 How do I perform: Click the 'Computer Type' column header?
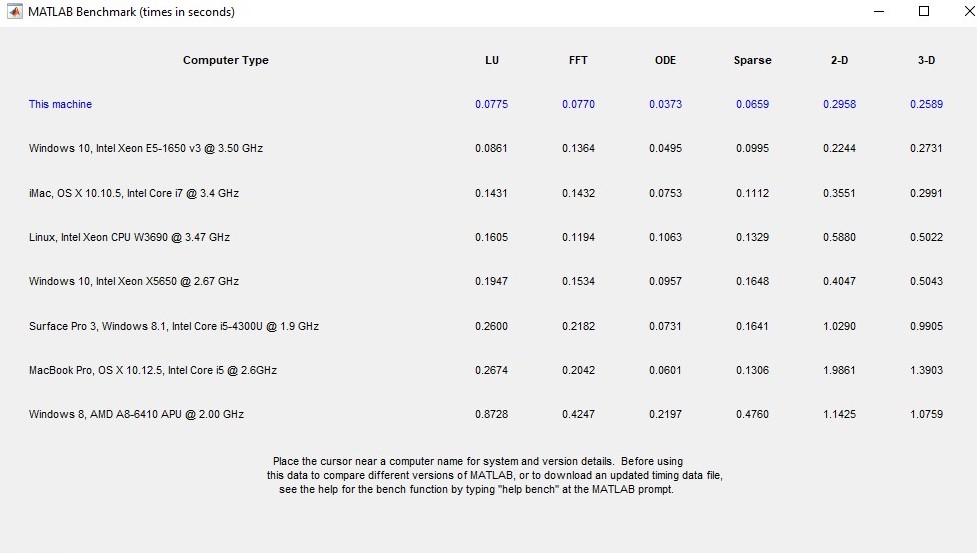(x=225, y=60)
